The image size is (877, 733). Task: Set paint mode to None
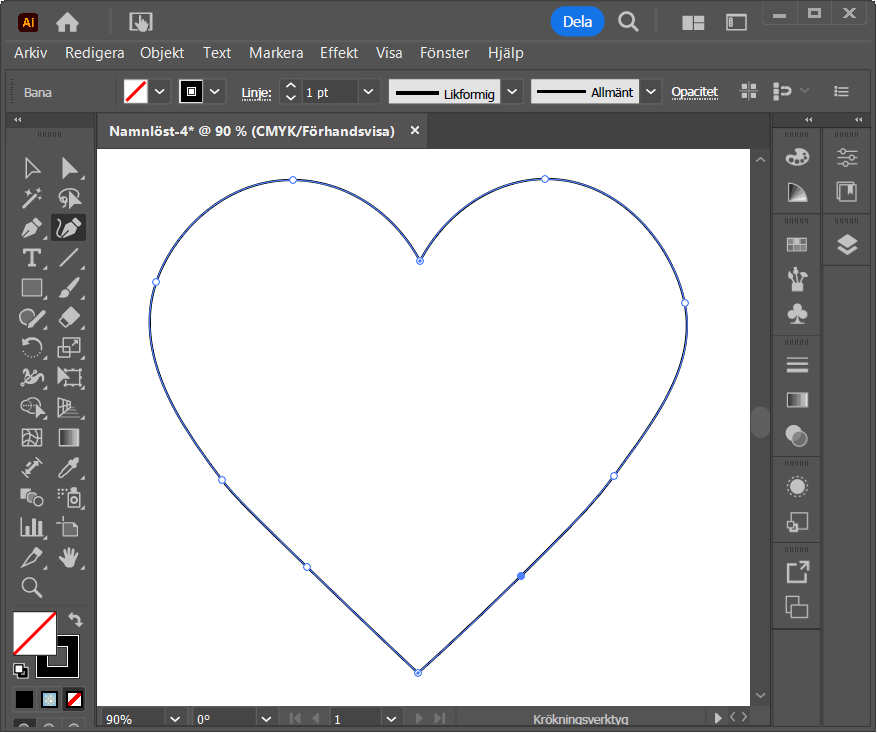[75, 699]
